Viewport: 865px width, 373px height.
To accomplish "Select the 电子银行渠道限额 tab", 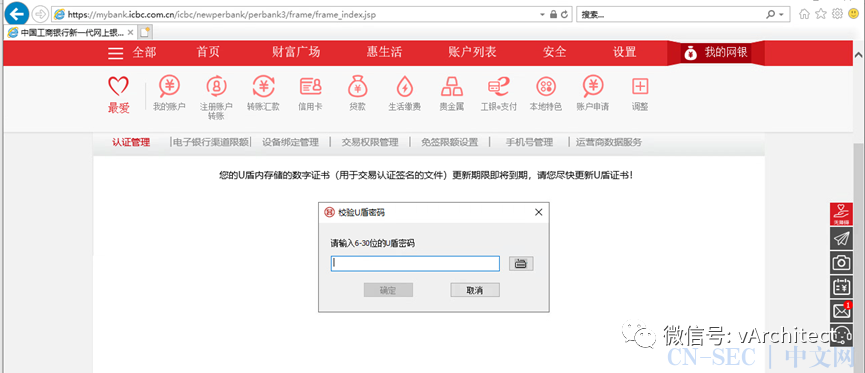I will click(211, 142).
